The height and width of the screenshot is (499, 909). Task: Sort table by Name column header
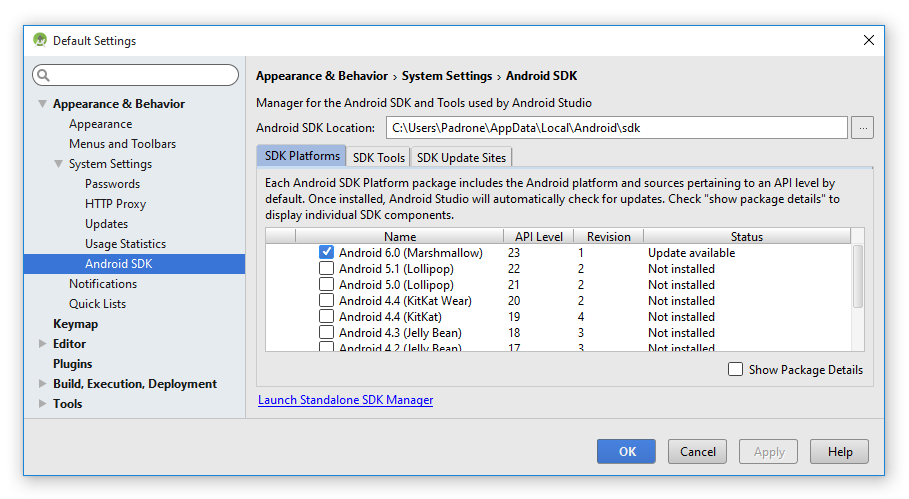399,236
